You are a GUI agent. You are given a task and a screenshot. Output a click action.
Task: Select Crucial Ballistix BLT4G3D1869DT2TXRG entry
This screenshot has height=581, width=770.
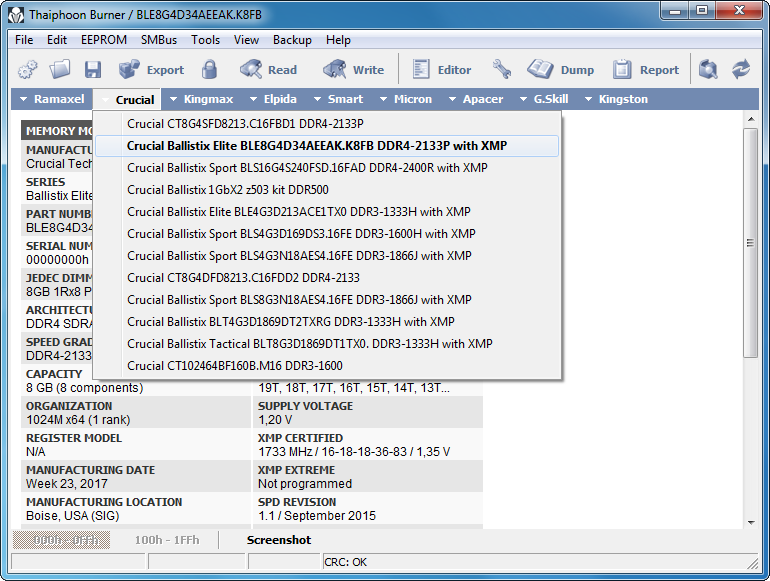pos(327,322)
